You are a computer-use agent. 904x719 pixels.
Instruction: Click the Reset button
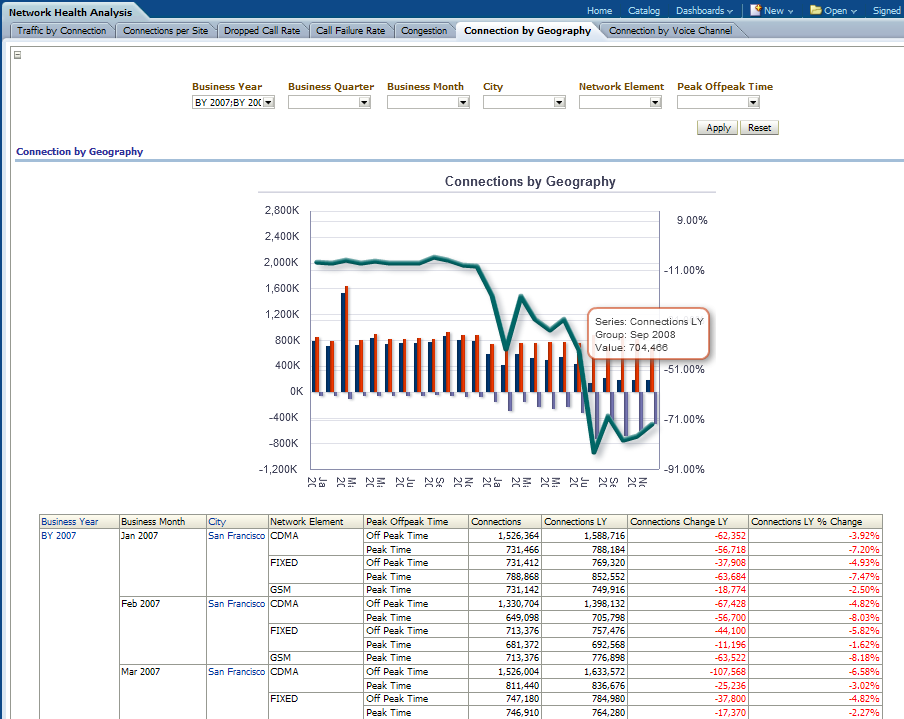[759, 128]
